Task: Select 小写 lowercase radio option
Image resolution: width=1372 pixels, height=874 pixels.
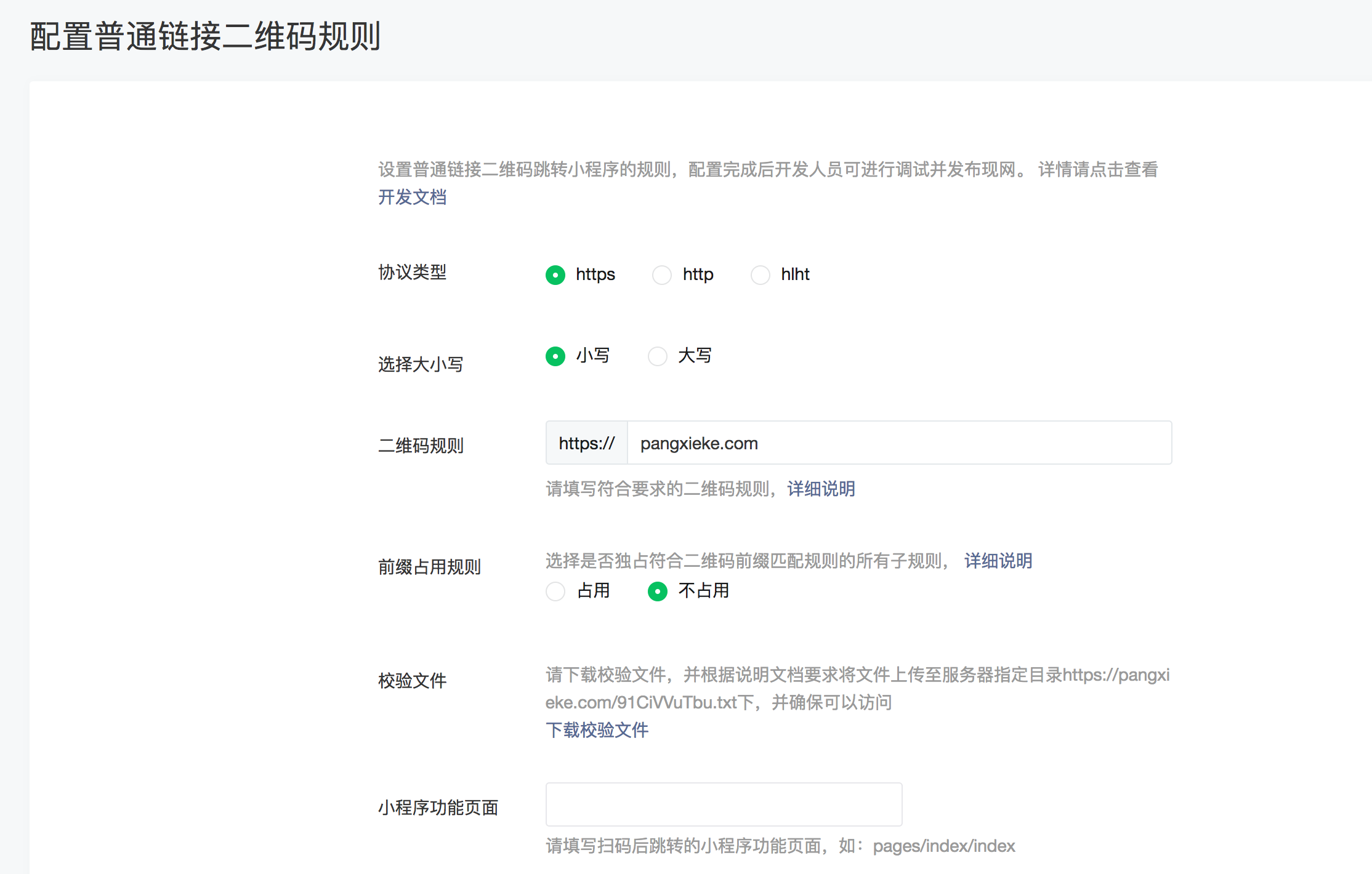Action: [x=555, y=356]
